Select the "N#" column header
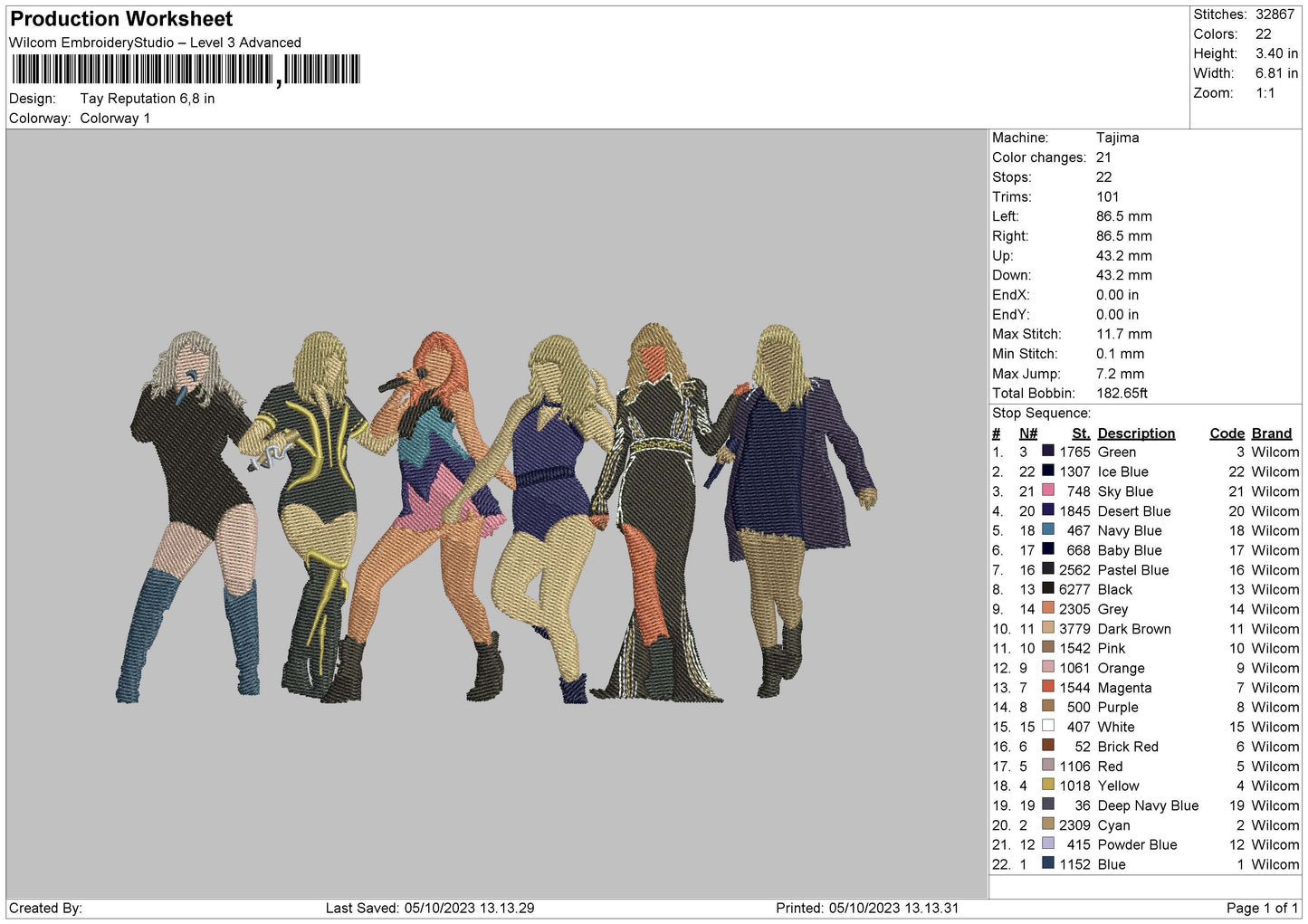 [x=1028, y=433]
